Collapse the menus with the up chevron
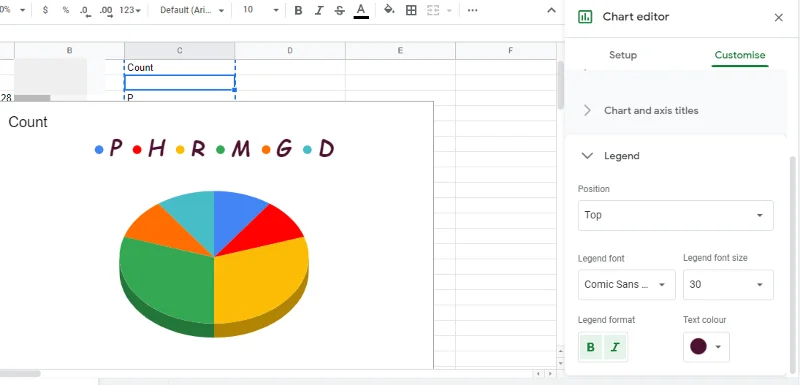Viewport: 800px width, 385px height. pos(552,10)
